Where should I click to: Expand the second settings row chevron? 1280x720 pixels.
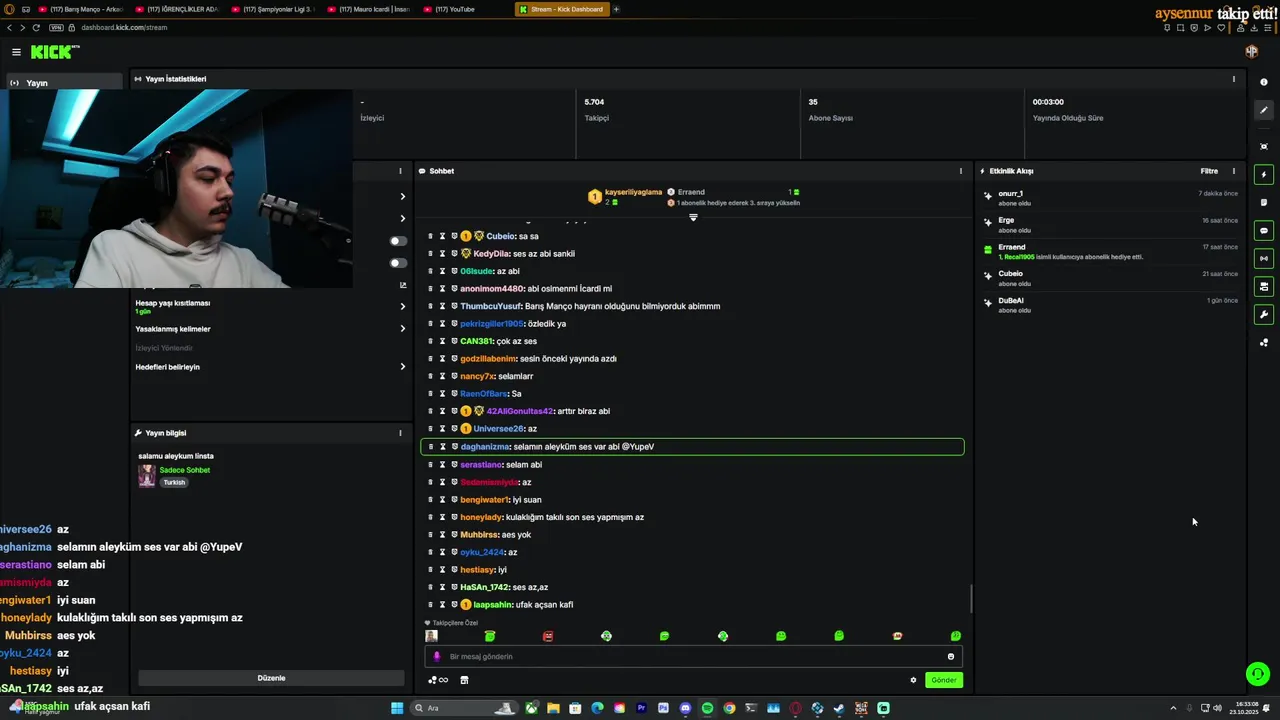click(403, 218)
